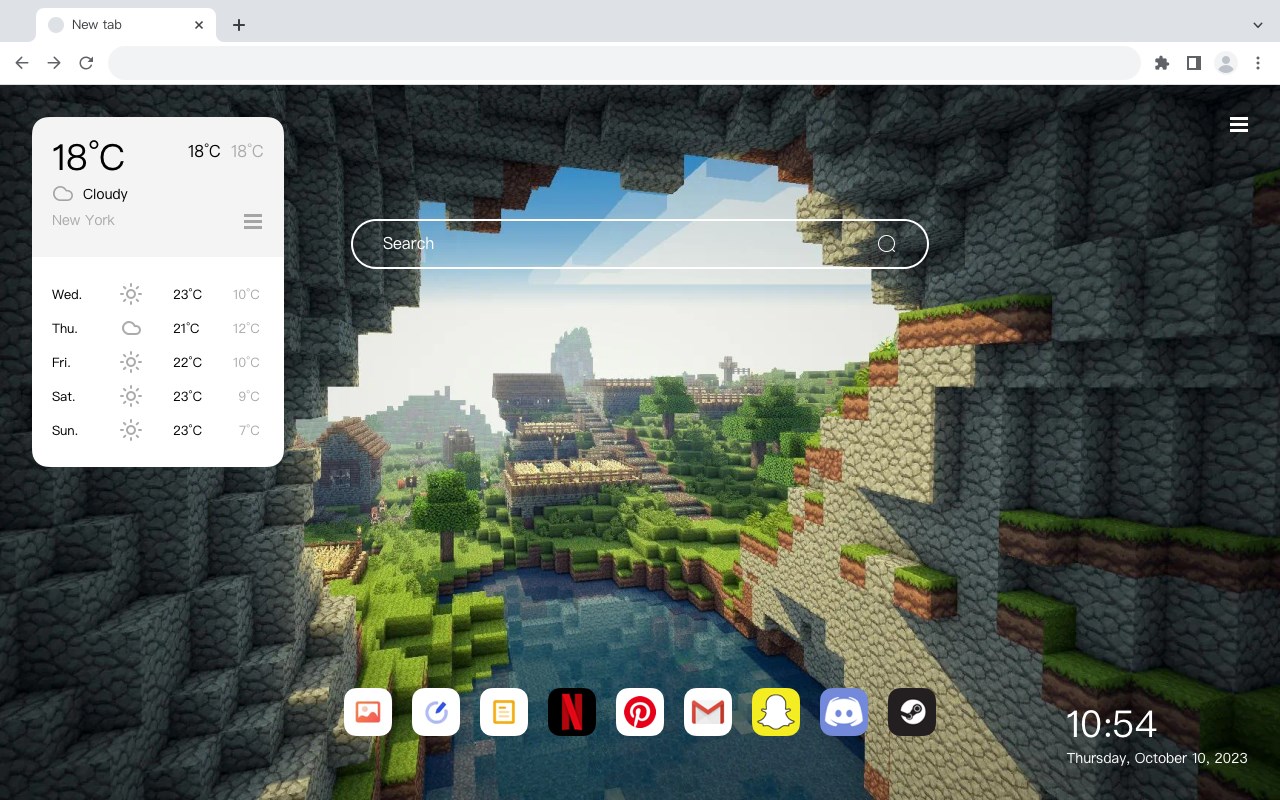
Task: Open the browser Extensions puzzle icon
Action: [x=1161, y=63]
